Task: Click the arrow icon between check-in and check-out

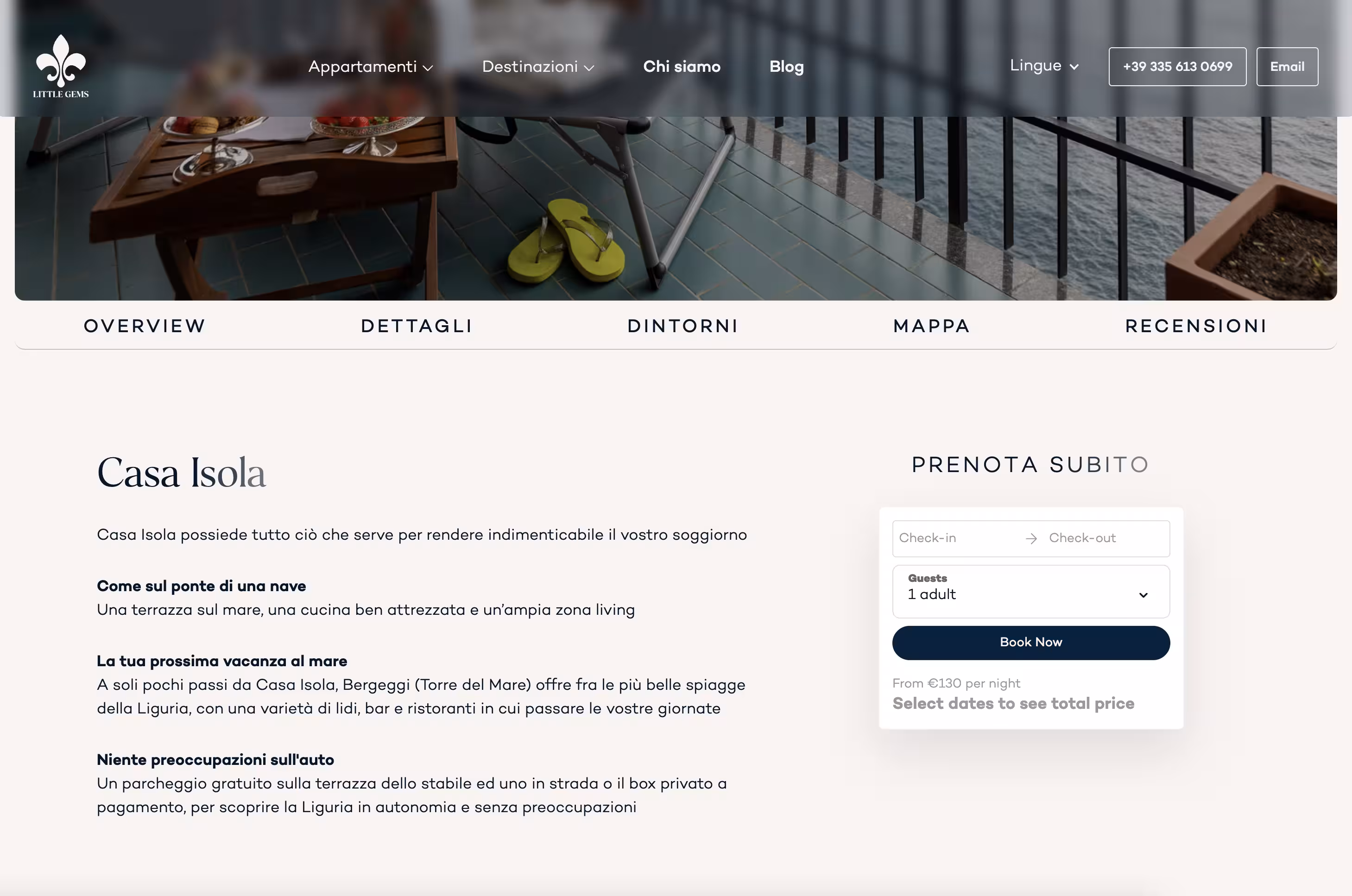Action: pyautogui.click(x=1031, y=538)
